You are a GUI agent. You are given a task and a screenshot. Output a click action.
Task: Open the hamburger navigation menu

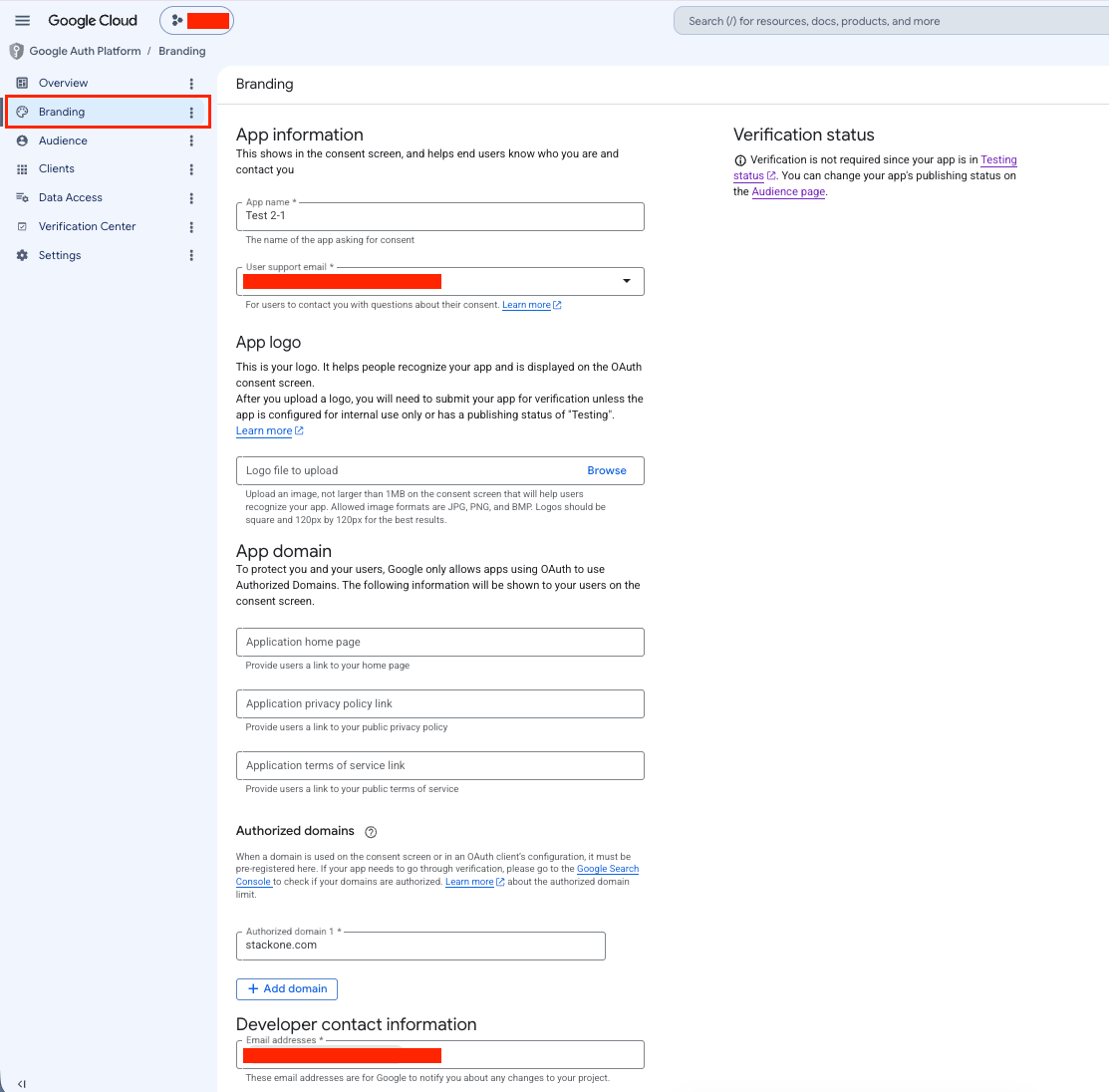click(x=23, y=21)
